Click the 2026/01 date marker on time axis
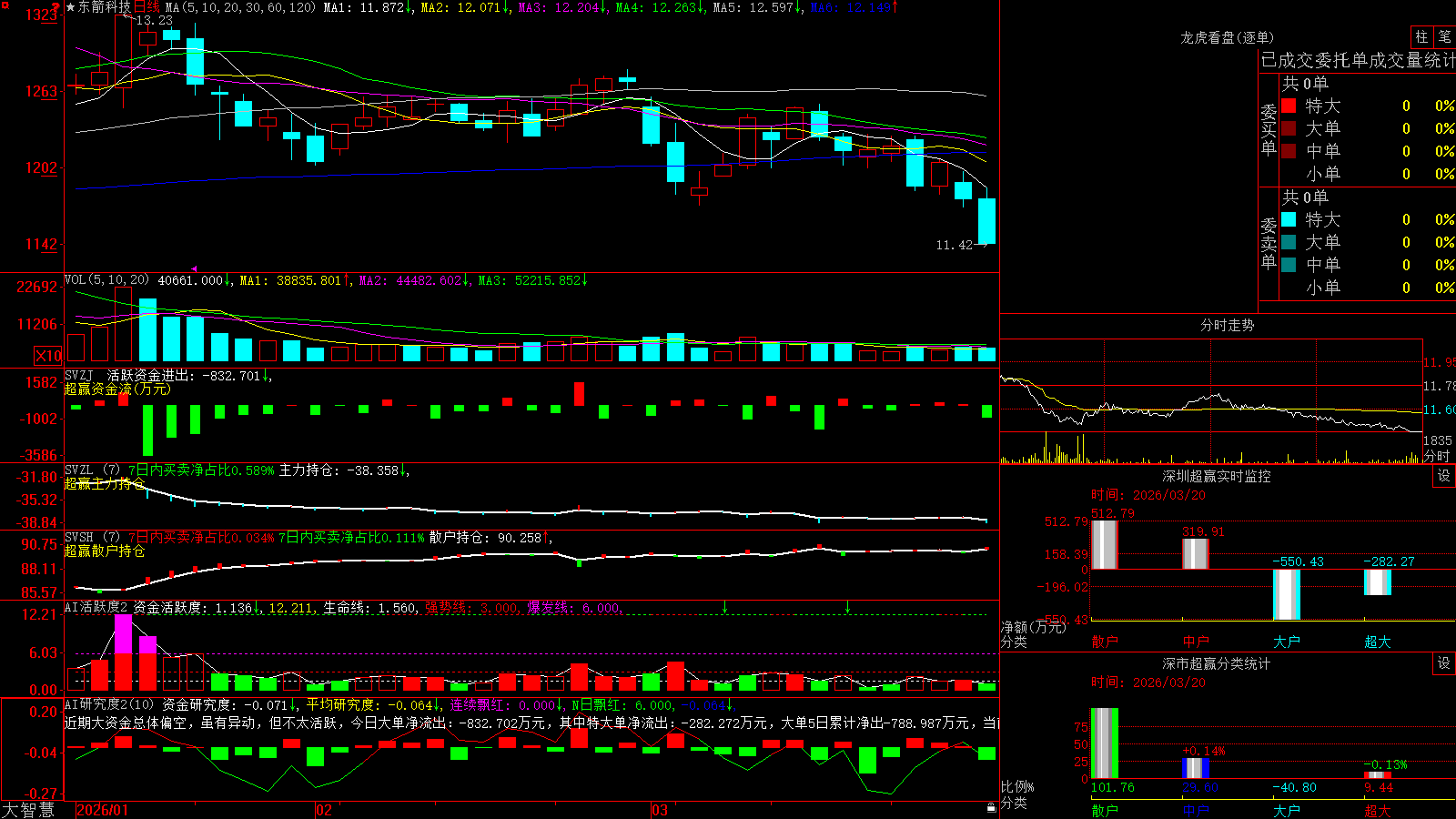This screenshot has width=1456, height=819. point(103,810)
